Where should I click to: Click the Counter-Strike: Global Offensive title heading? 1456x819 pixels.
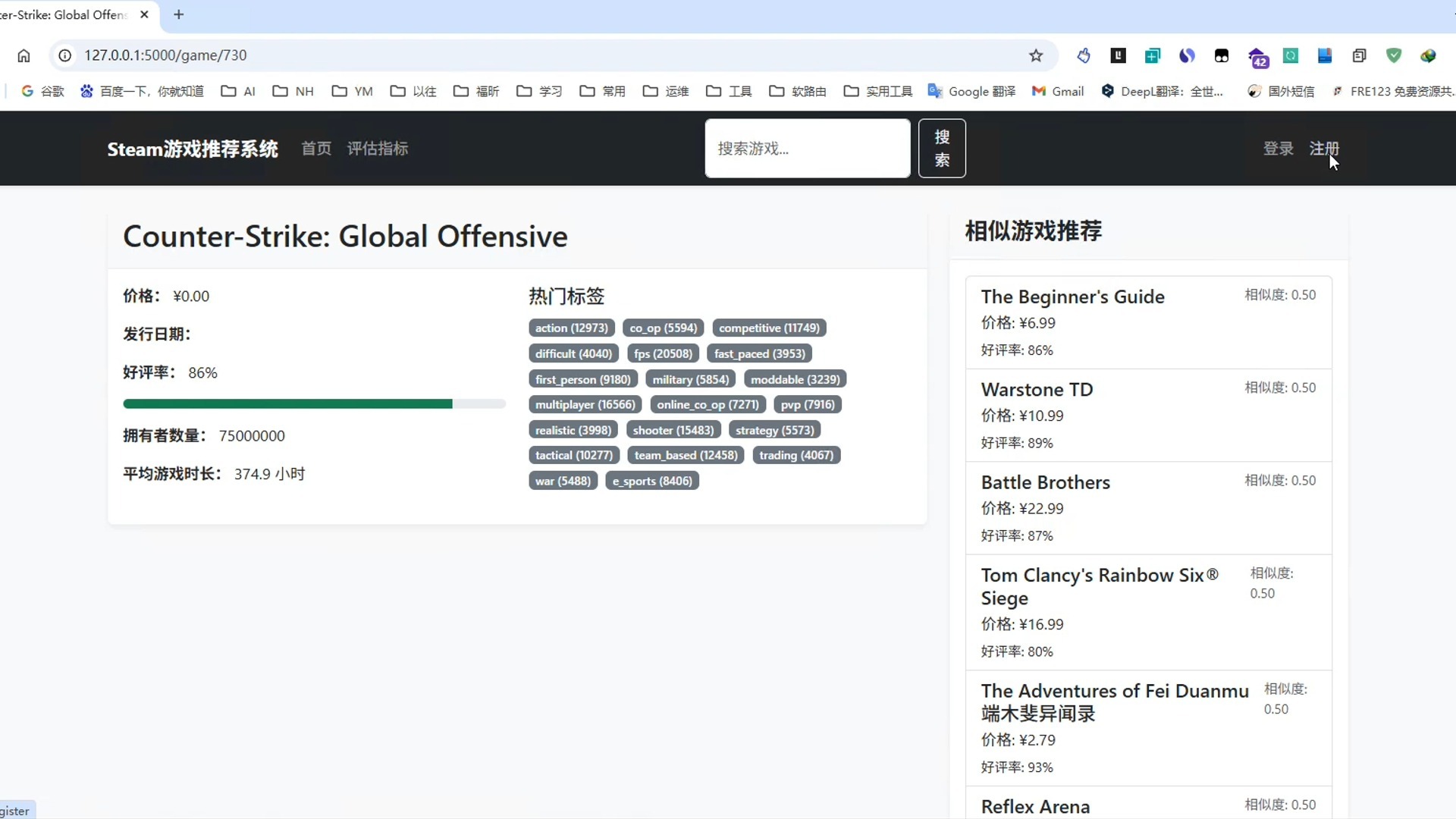point(345,237)
